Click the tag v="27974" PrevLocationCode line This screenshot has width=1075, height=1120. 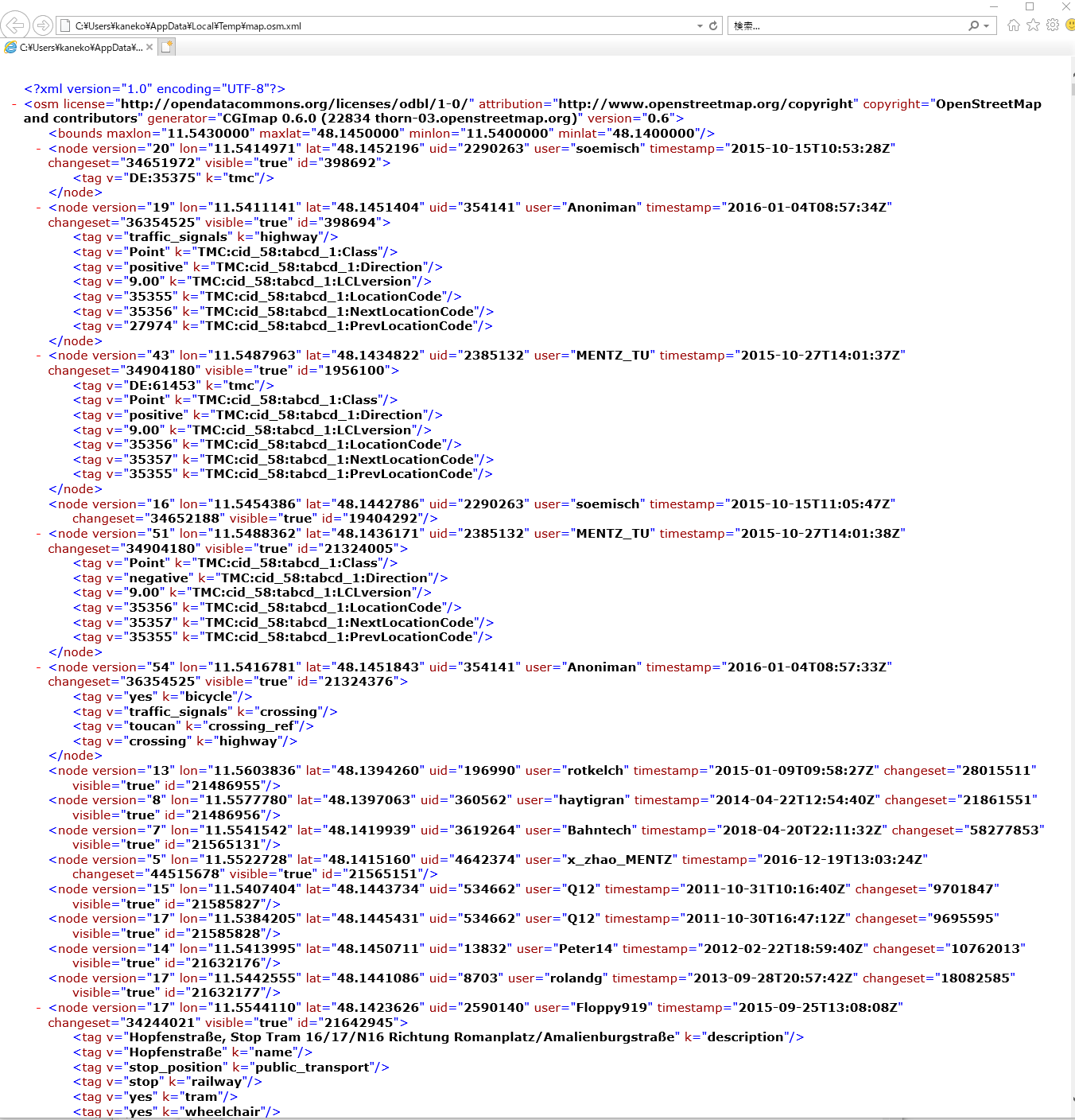(x=282, y=326)
